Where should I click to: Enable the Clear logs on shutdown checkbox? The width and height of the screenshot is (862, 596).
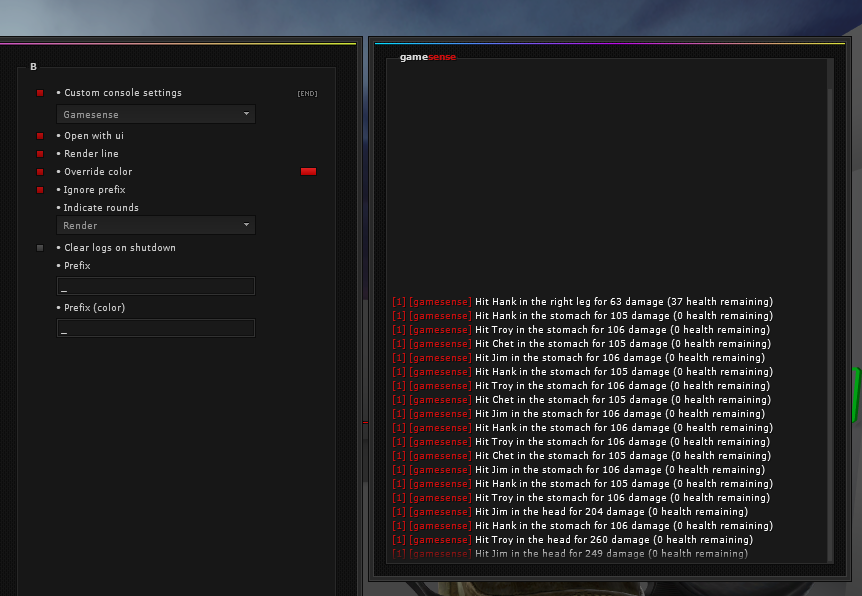40,248
